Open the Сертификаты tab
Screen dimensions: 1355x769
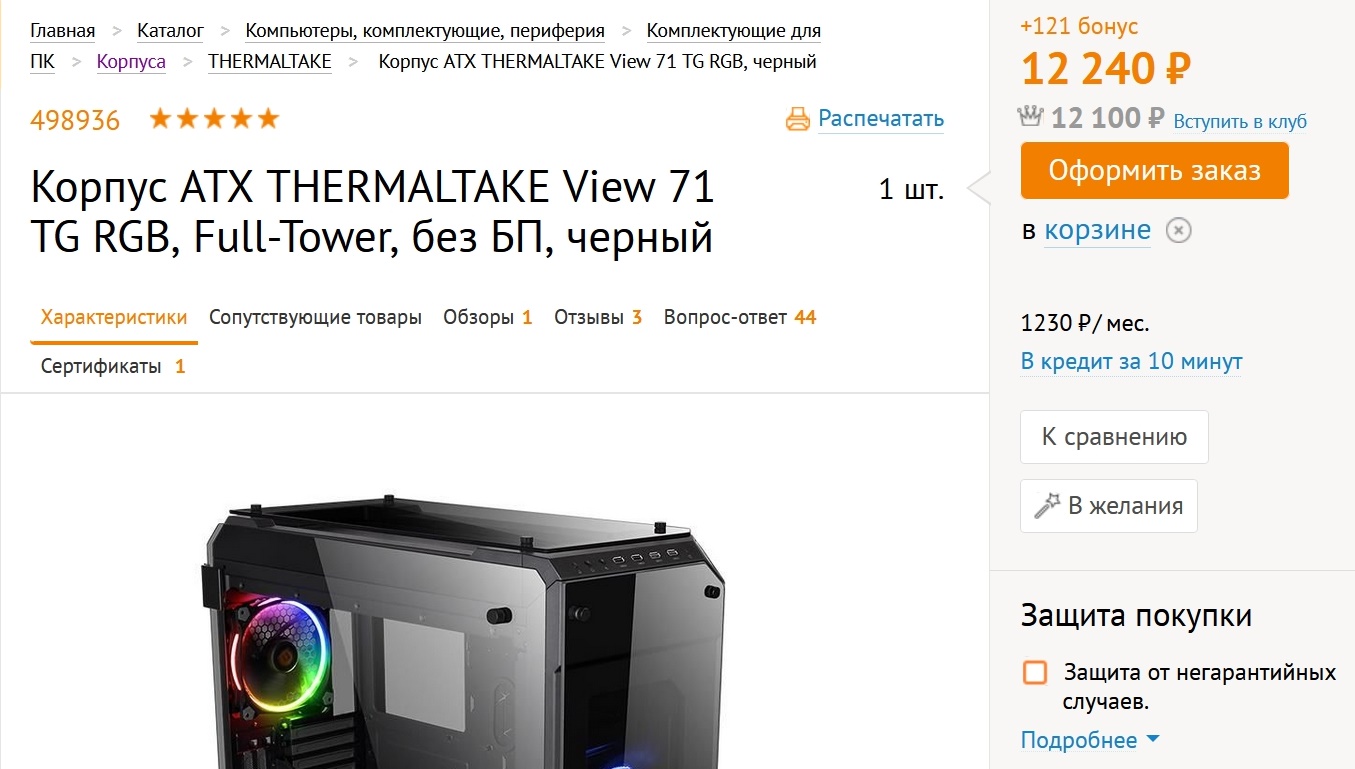coord(113,367)
